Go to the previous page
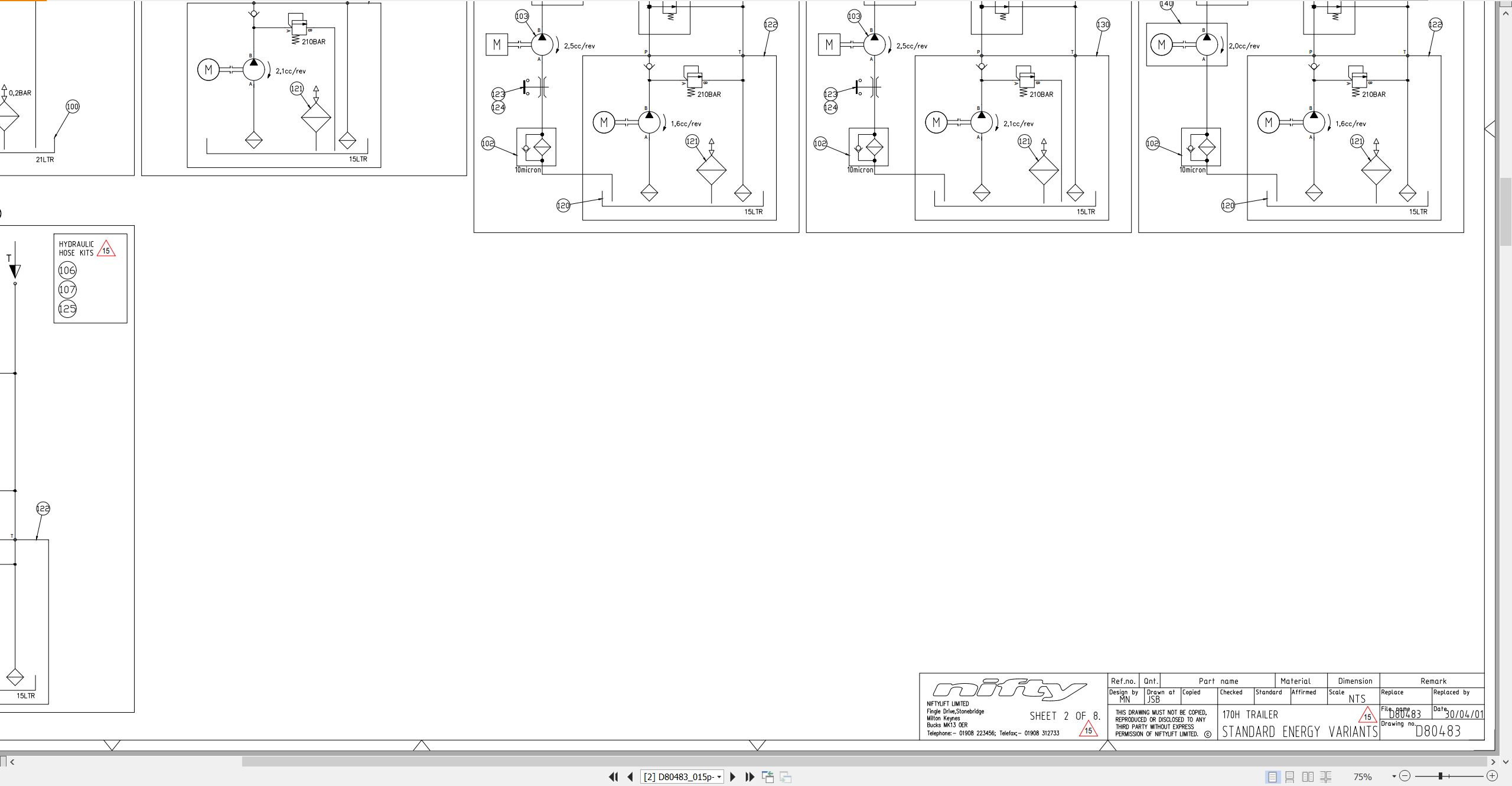This screenshot has width=1512, height=786. click(630, 777)
